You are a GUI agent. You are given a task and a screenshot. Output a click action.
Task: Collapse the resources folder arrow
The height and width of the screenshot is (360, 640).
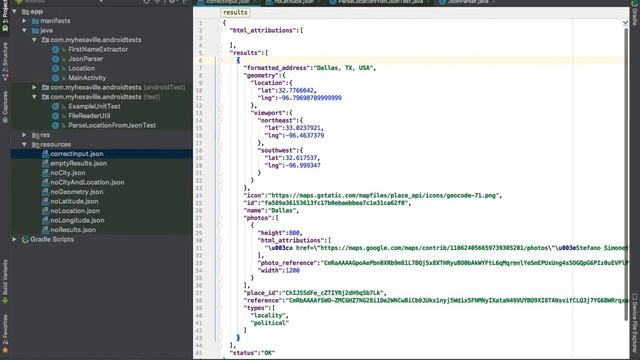tap(24, 144)
